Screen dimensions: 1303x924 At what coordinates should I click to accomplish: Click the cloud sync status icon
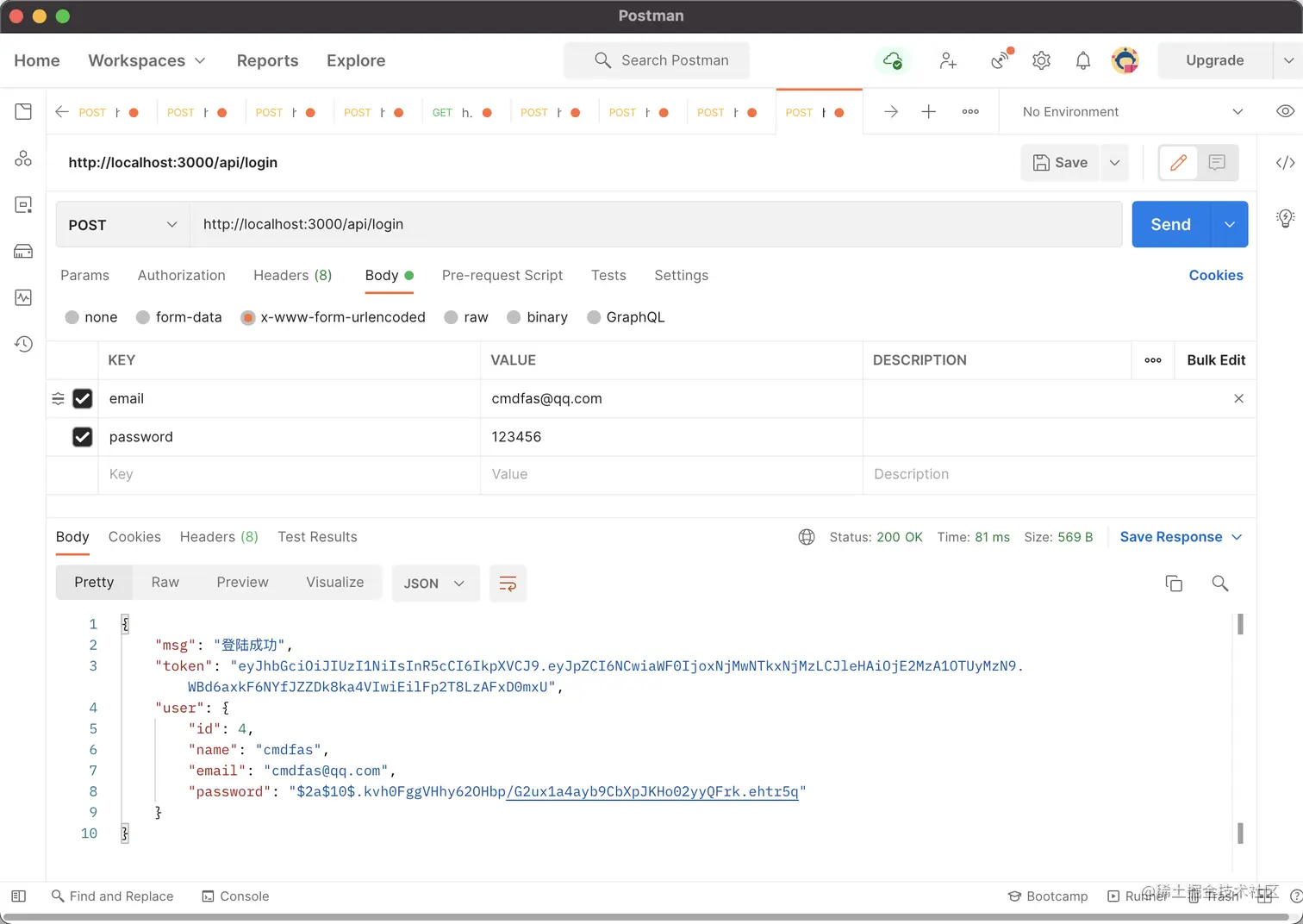point(893,60)
